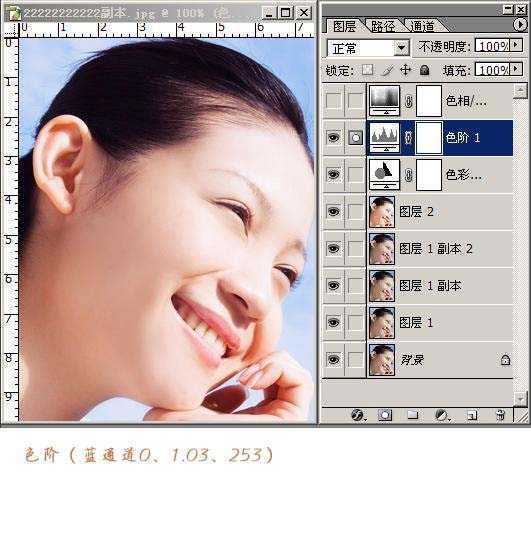Hide 图层 2 via its eye icon

click(334, 212)
